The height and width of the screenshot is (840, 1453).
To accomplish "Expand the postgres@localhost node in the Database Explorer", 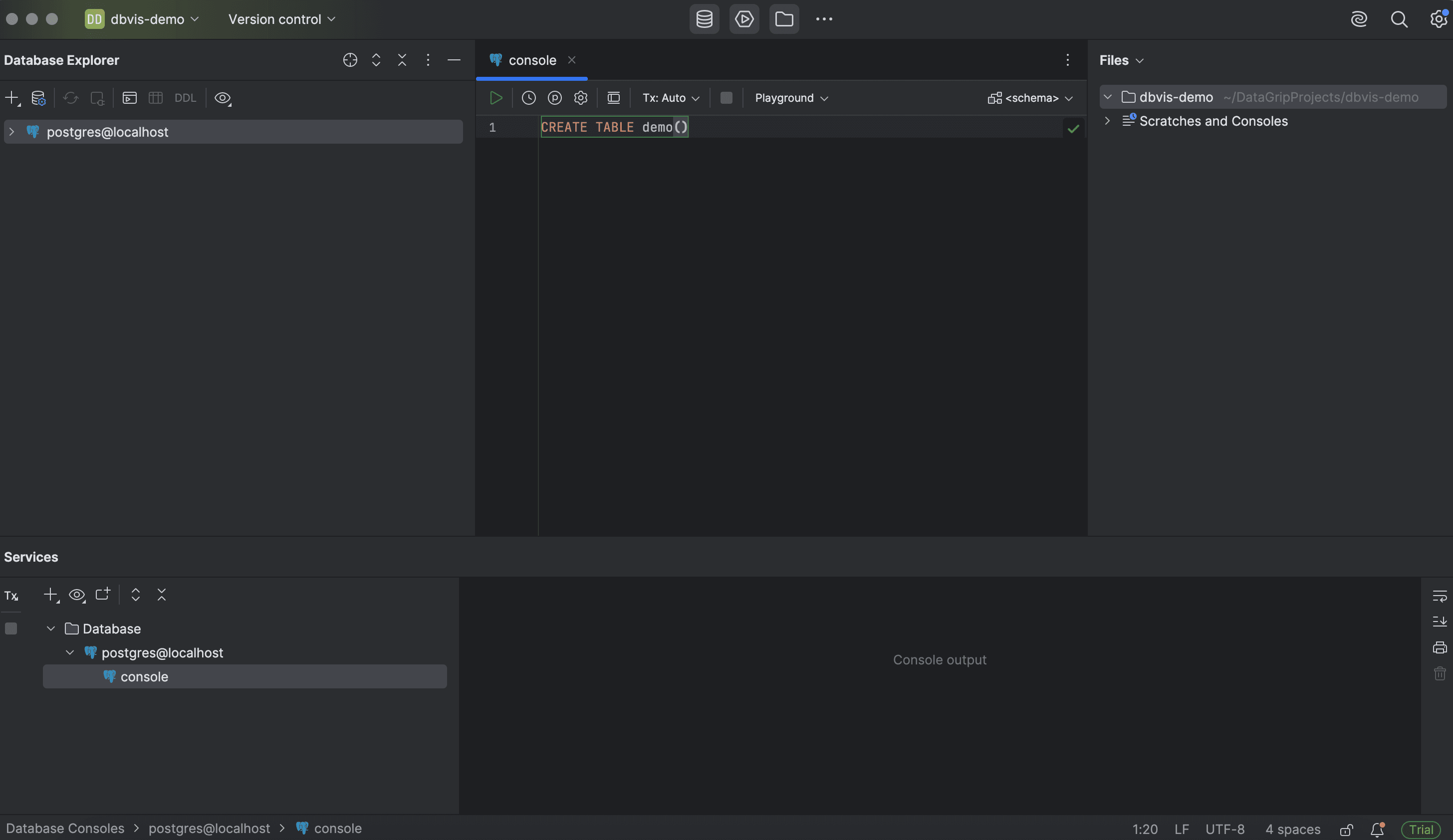I will [x=11, y=132].
